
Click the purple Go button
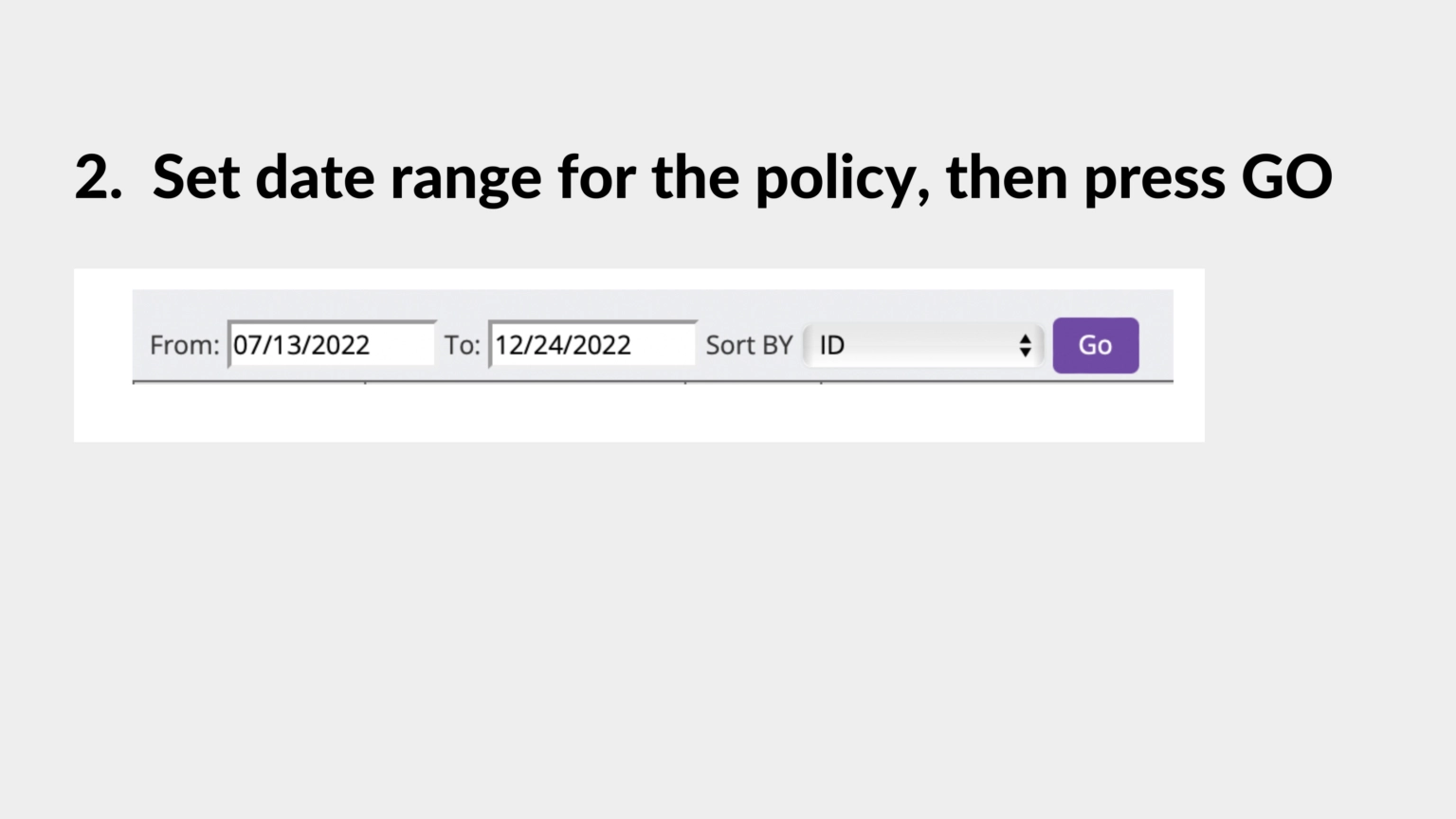(1095, 345)
